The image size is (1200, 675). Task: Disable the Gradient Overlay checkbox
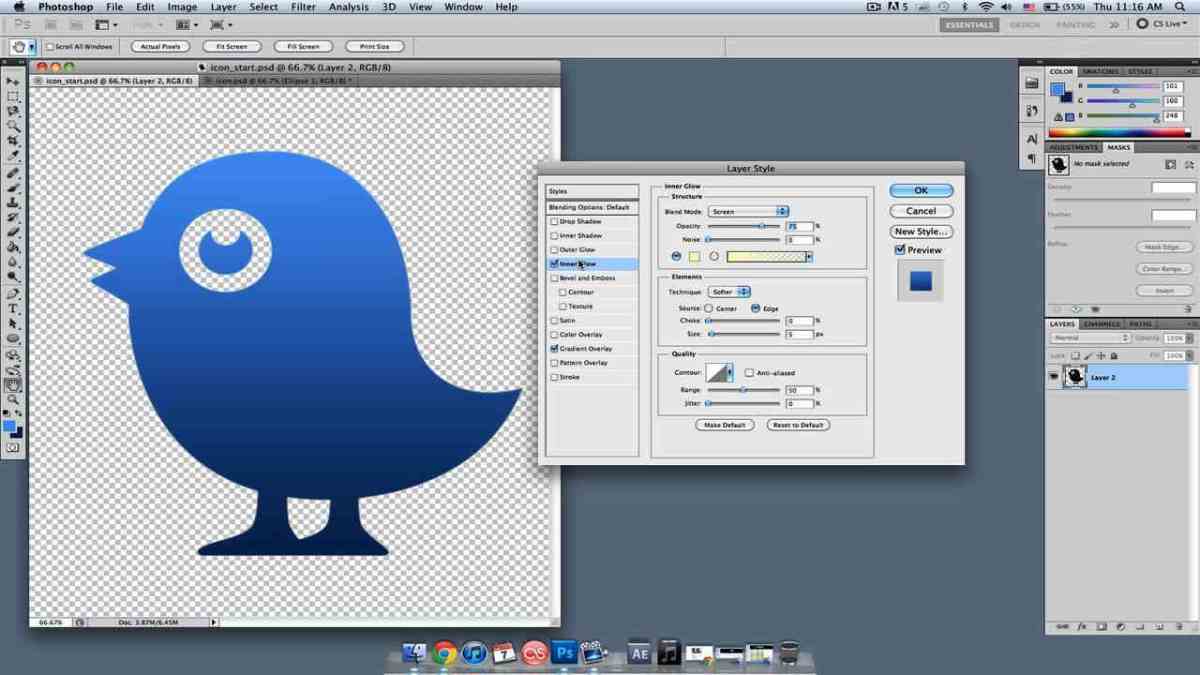[x=554, y=348]
